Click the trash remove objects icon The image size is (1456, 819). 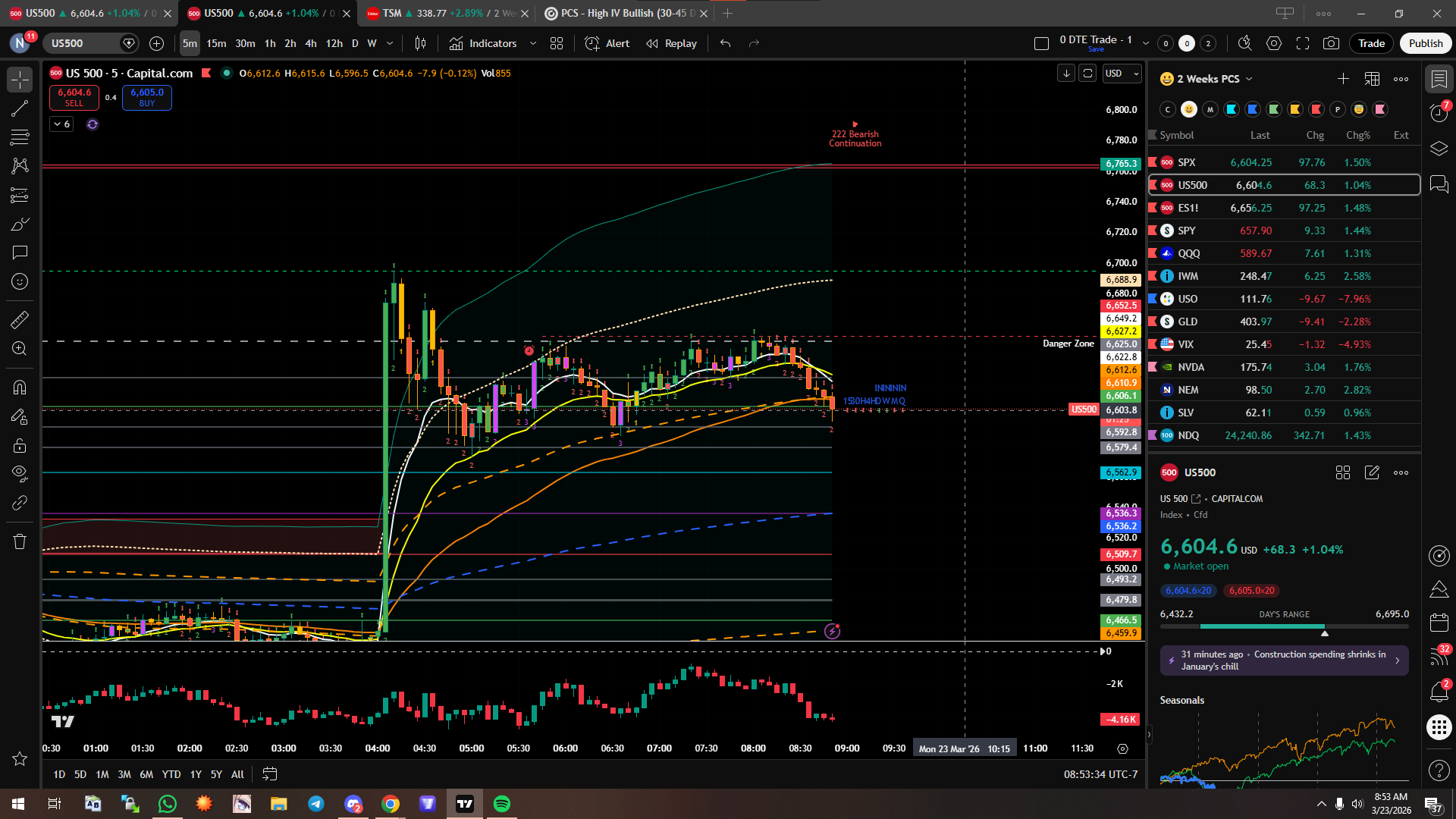[20, 541]
